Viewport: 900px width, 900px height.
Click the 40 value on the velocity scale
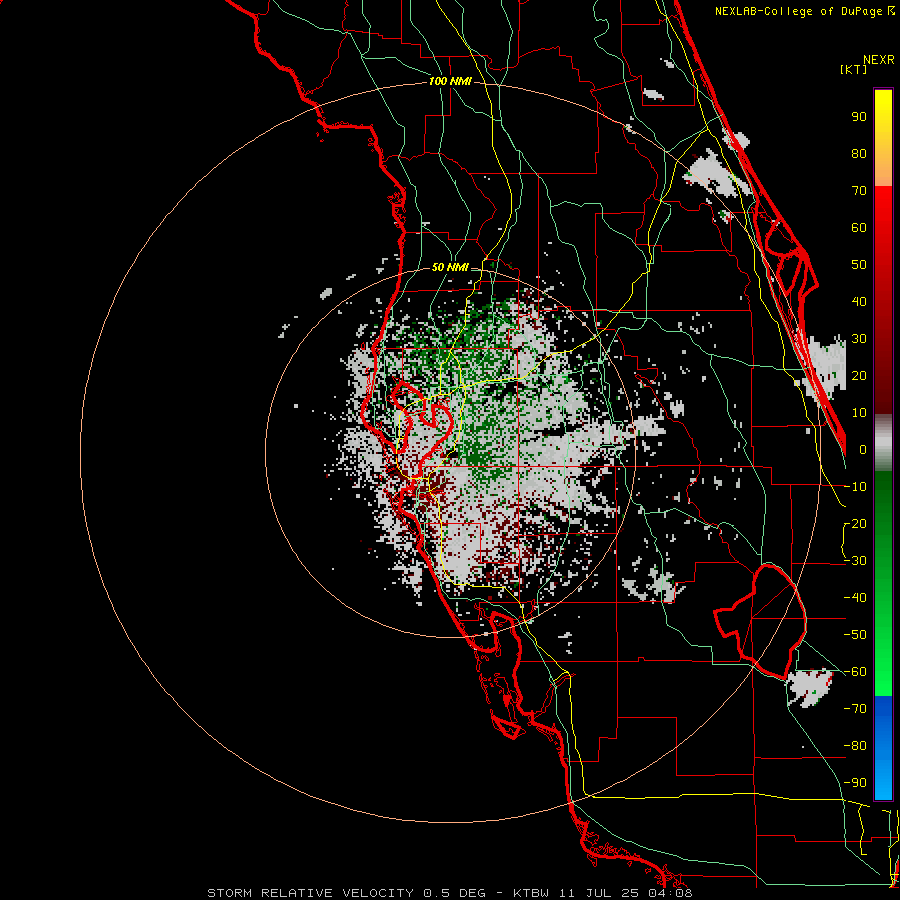tap(859, 302)
